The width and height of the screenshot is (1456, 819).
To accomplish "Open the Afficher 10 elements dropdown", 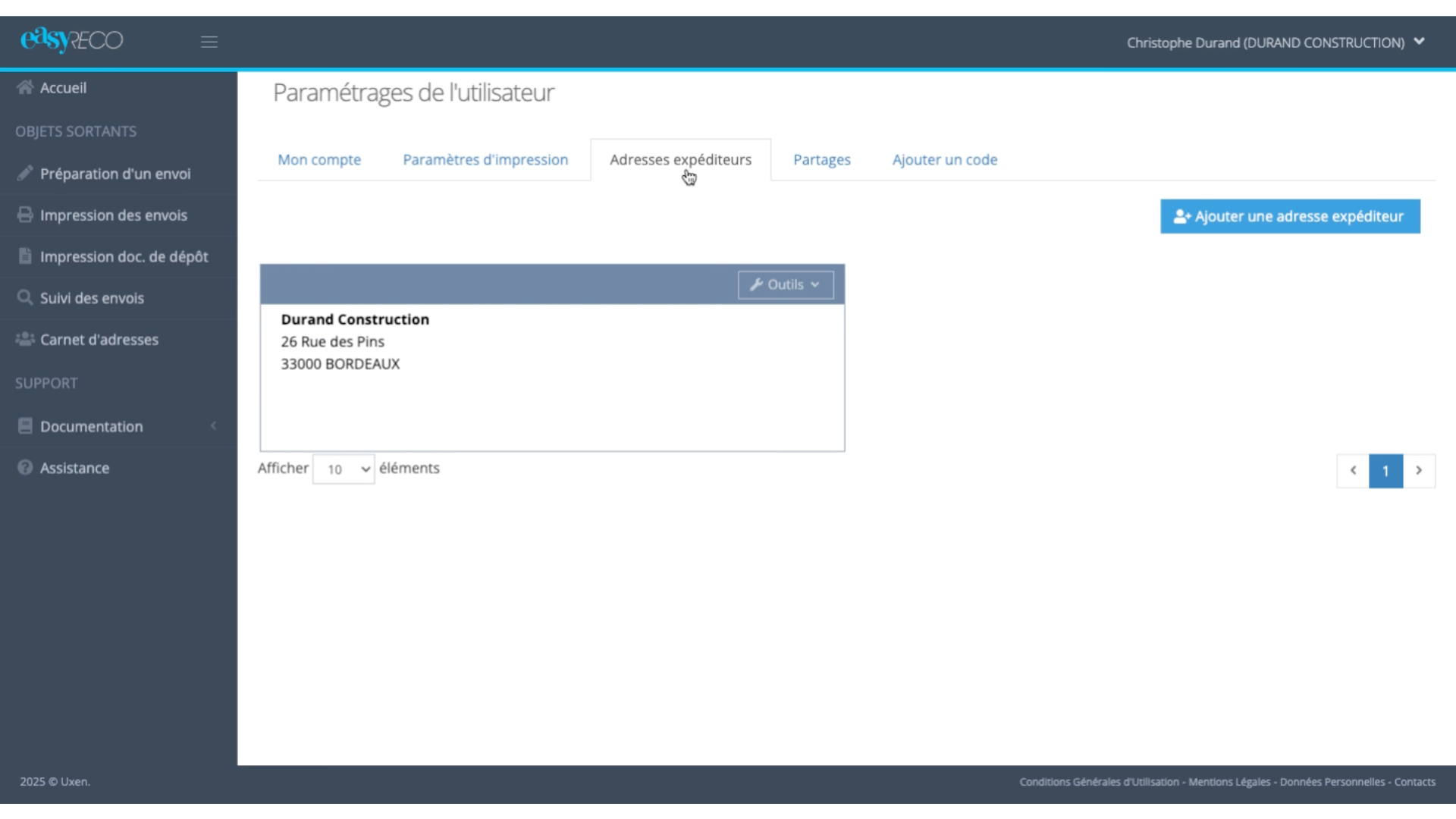I will click(344, 469).
